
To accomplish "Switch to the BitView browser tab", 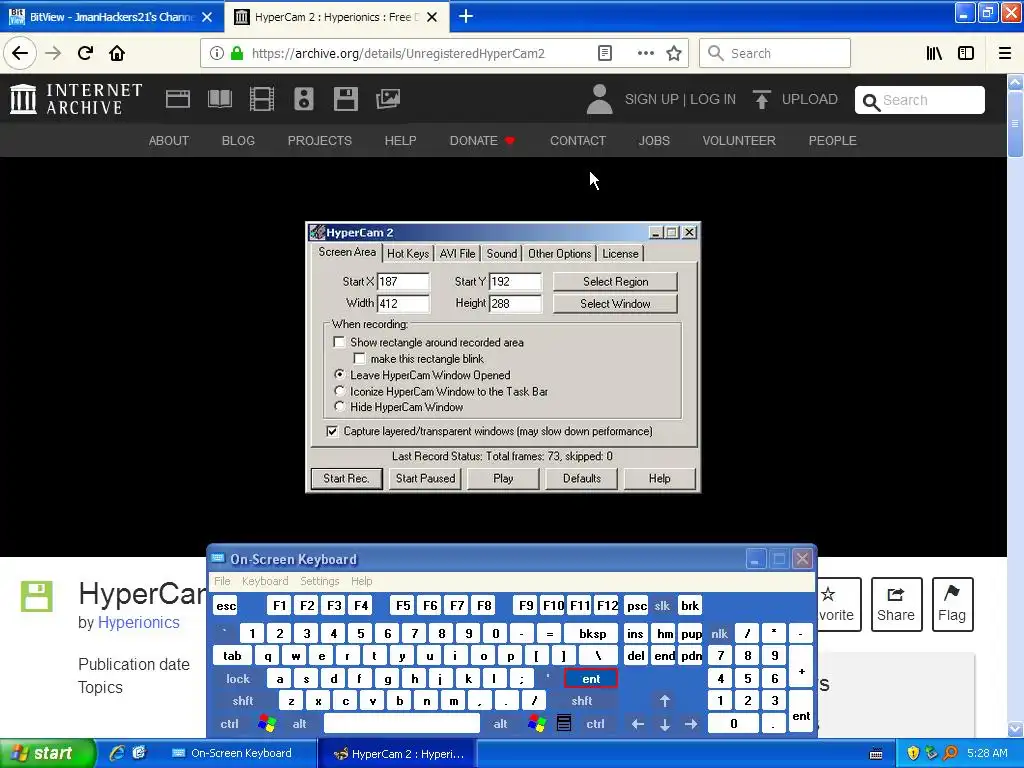I will pos(111,17).
